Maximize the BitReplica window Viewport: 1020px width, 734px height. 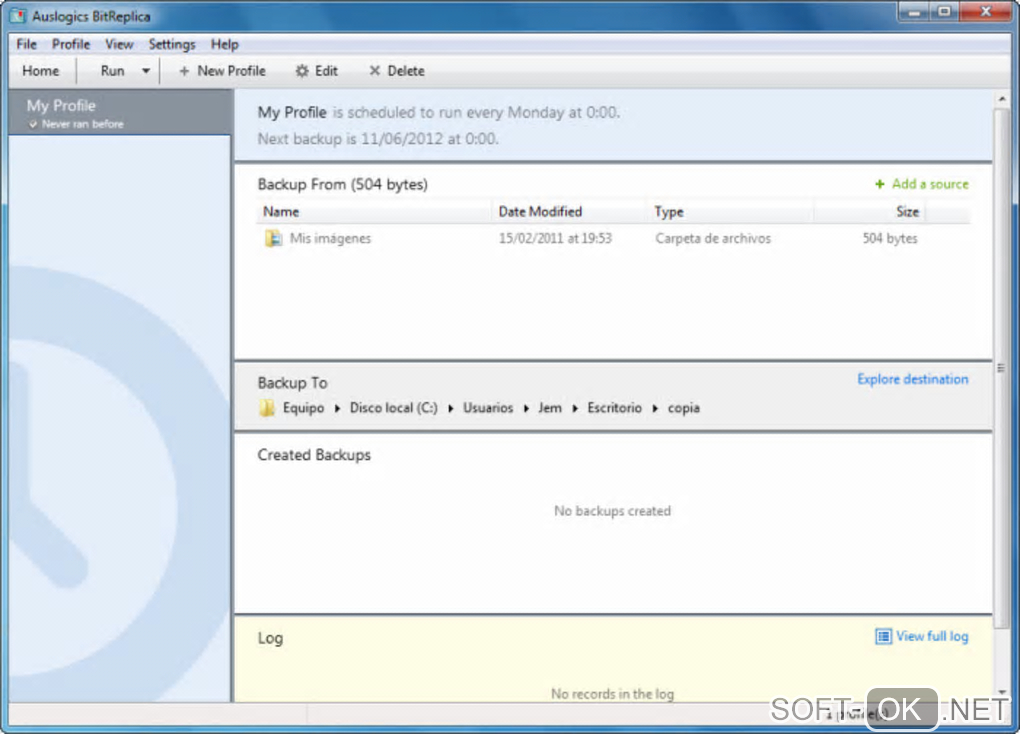[x=945, y=12]
